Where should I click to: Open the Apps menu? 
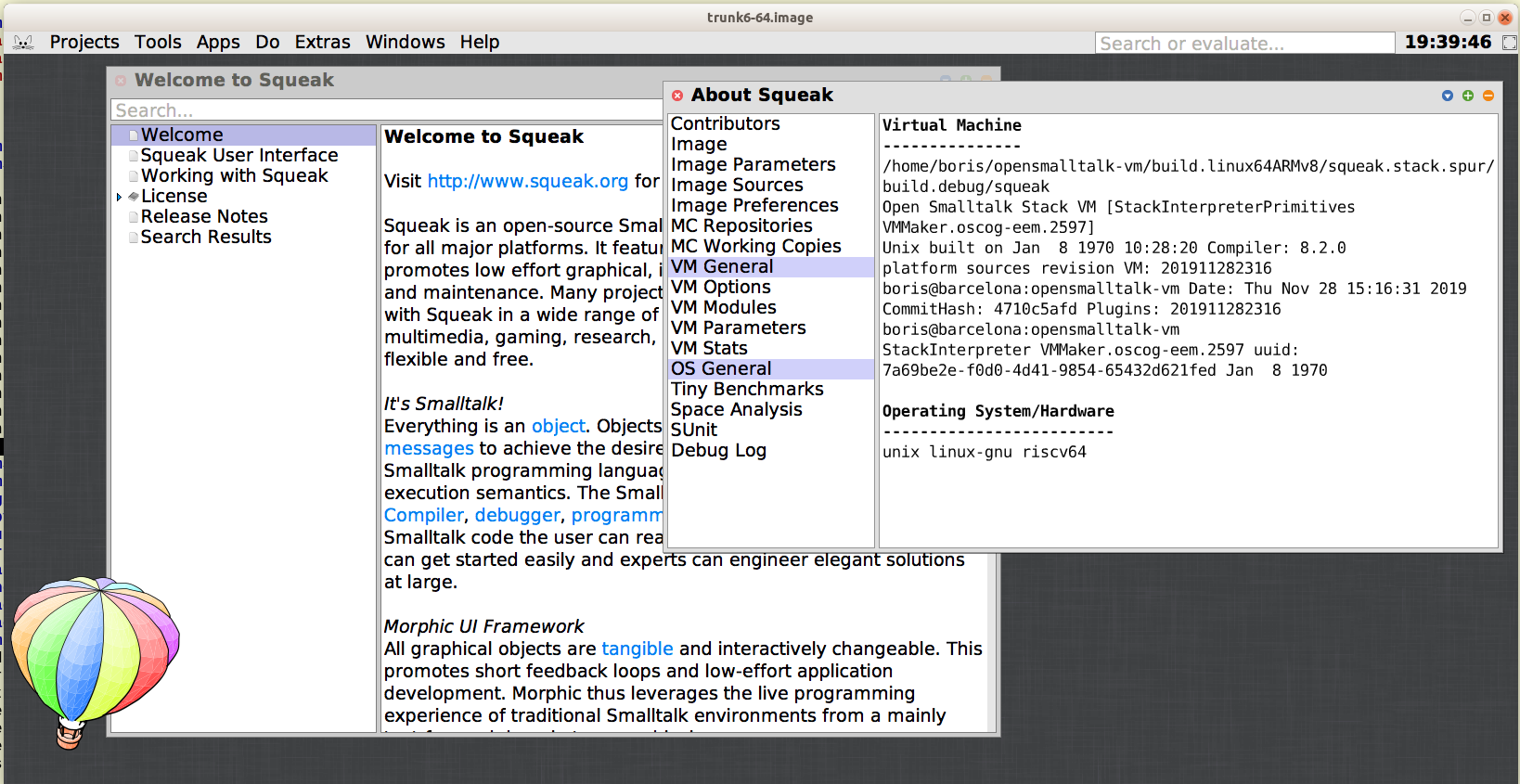218,42
